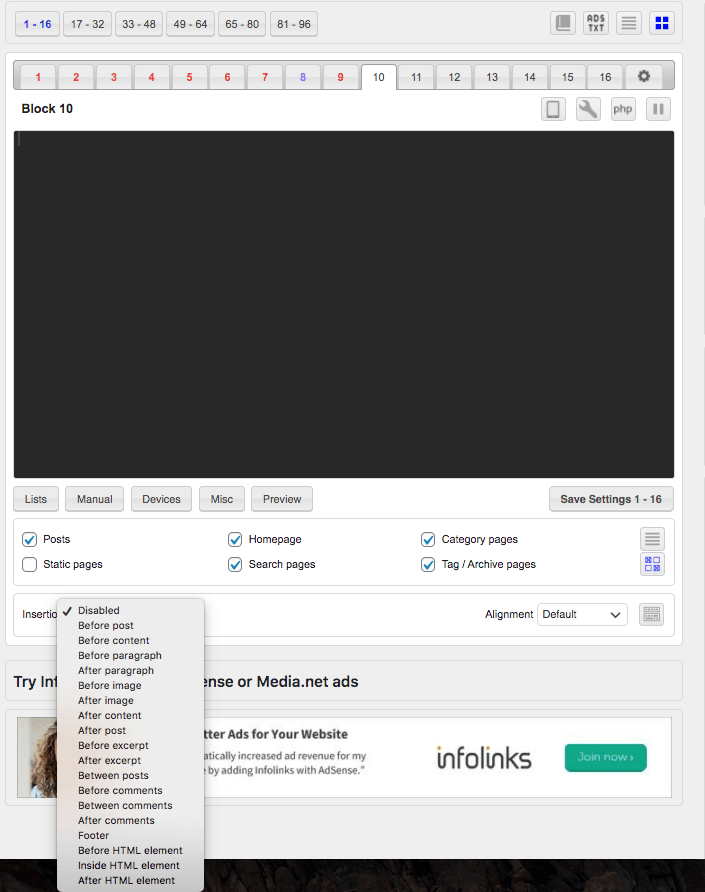Click the Lists button
The width and height of the screenshot is (705, 892).
coord(36,499)
